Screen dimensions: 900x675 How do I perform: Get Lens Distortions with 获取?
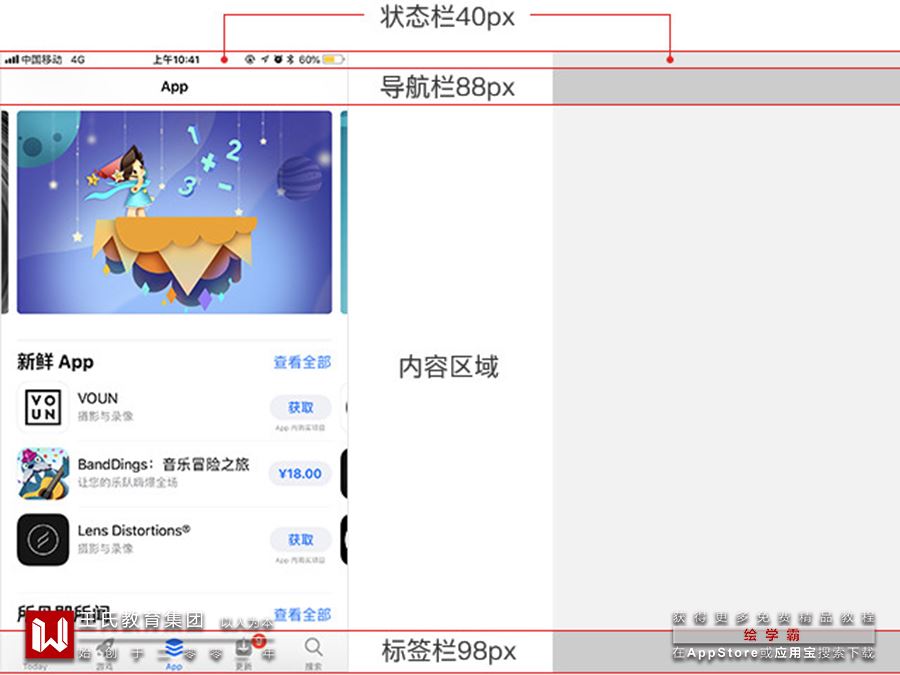pos(300,540)
